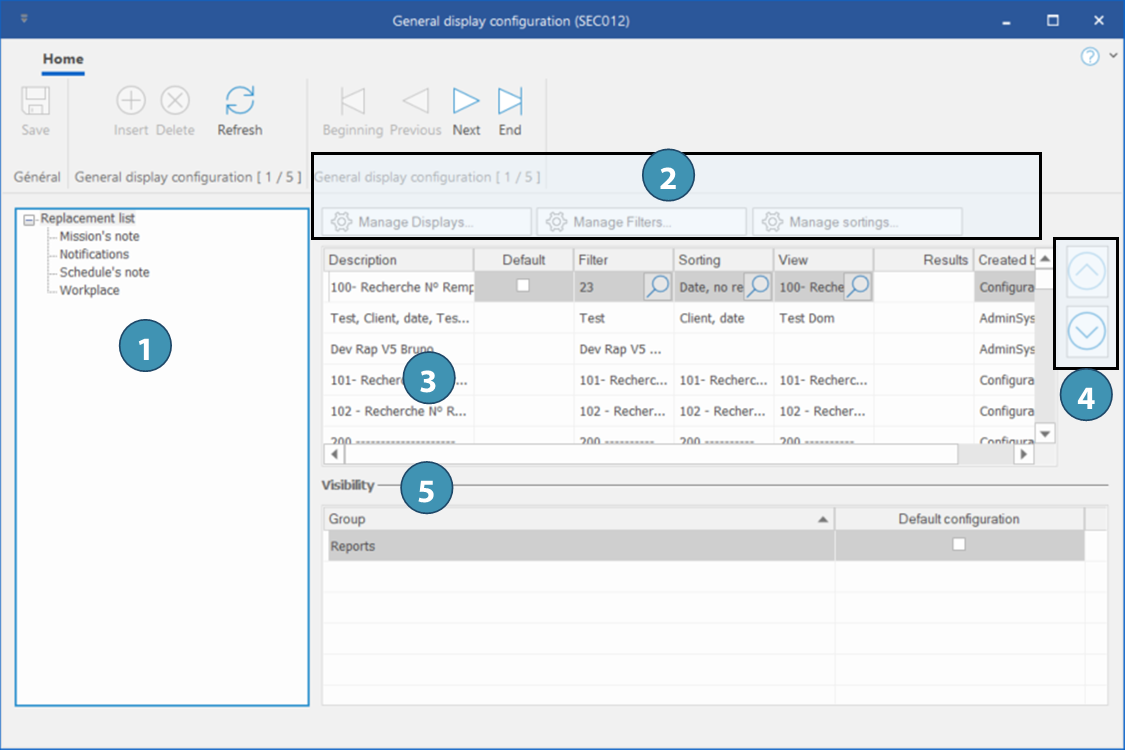1125x750 pixels.
Task: Move row down with circle arrow
Action: tap(1087, 331)
